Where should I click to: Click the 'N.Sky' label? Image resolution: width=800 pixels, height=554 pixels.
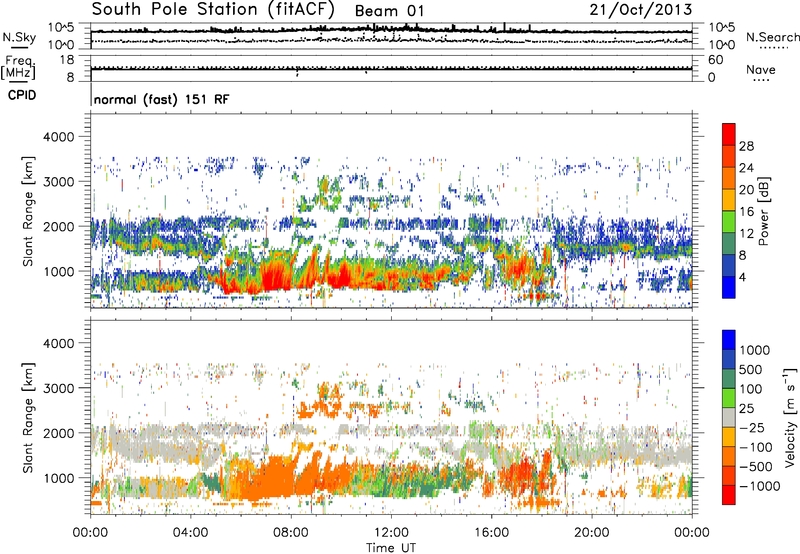19,37
